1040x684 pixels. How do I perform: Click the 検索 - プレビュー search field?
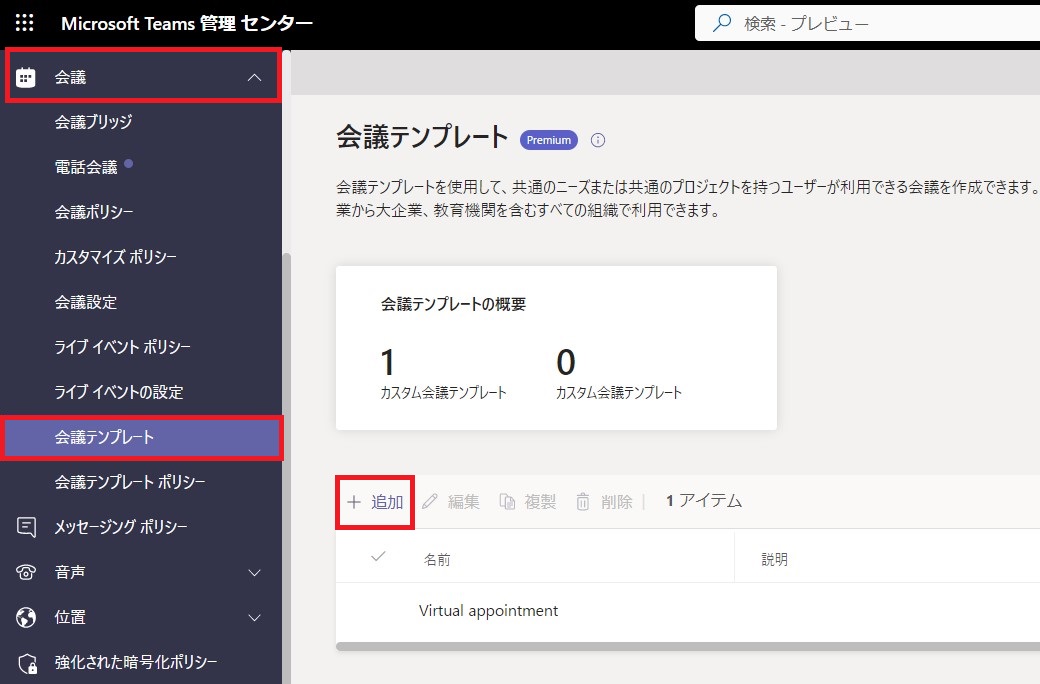point(870,24)
